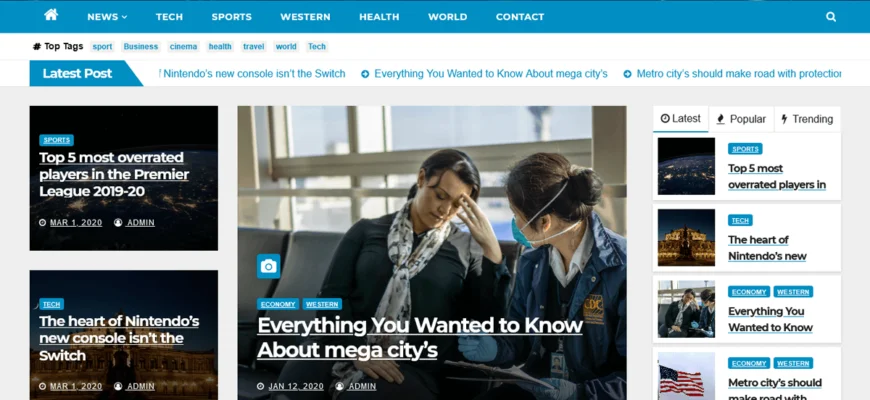Select the travel top tag

[254, 47]
